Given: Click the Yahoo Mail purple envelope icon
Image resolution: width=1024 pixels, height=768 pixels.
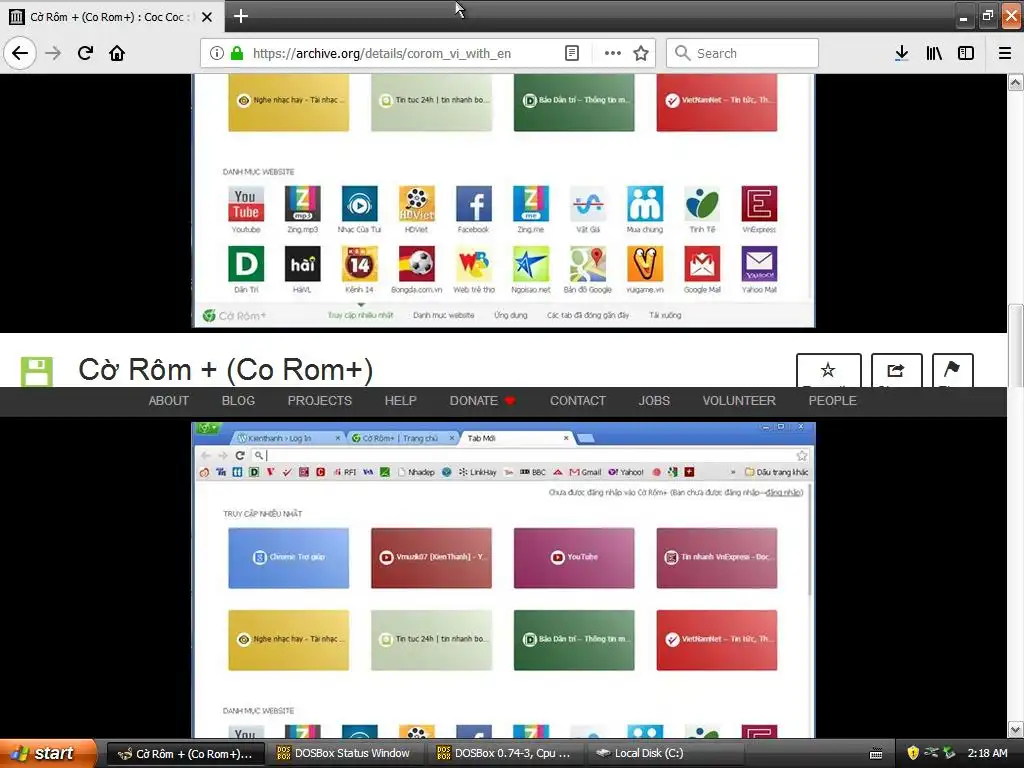Looking at the screenshot, I should [759, 264].
